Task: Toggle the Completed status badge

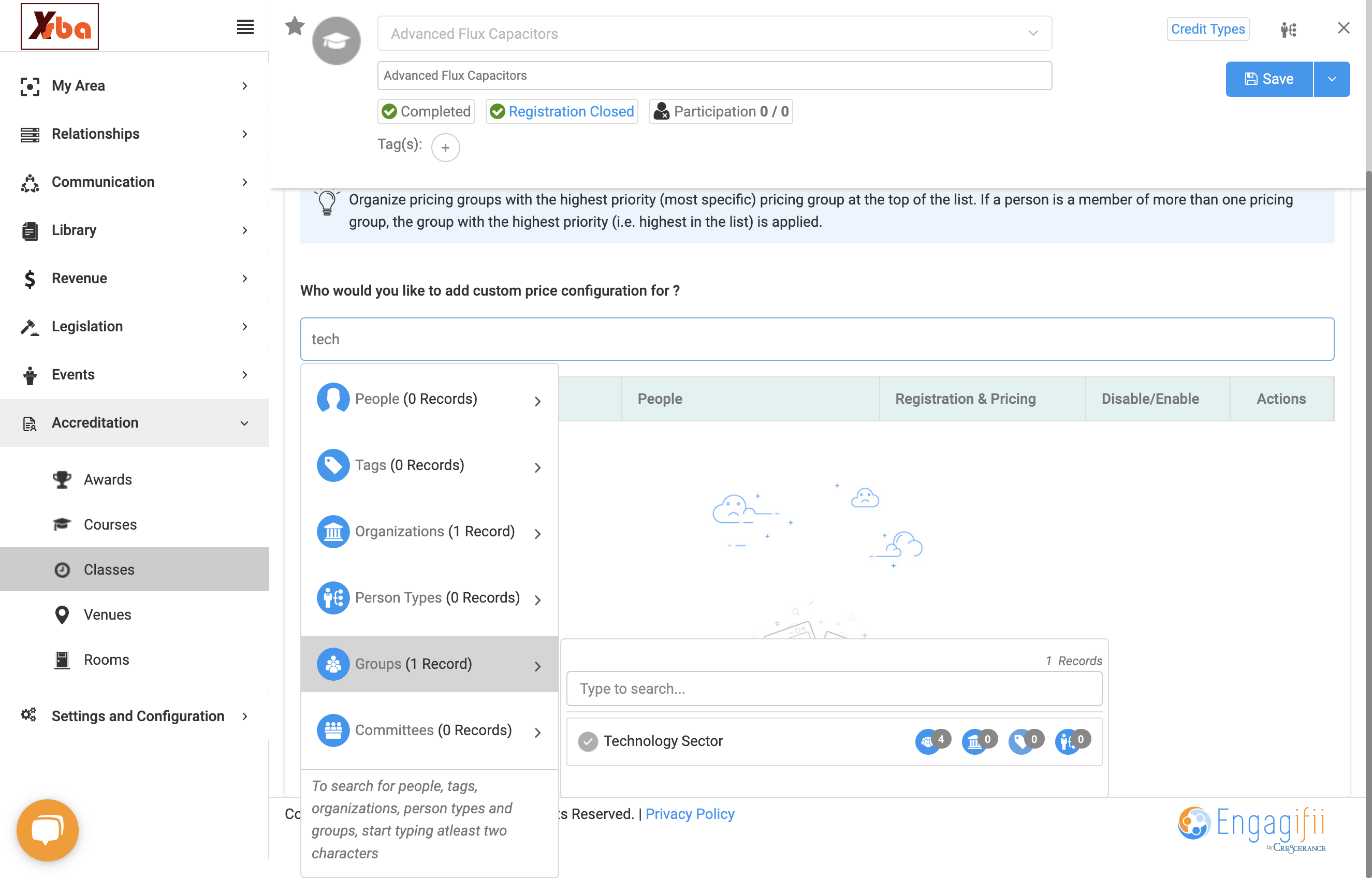Action: pyautogui.click(x=427, y=111)
